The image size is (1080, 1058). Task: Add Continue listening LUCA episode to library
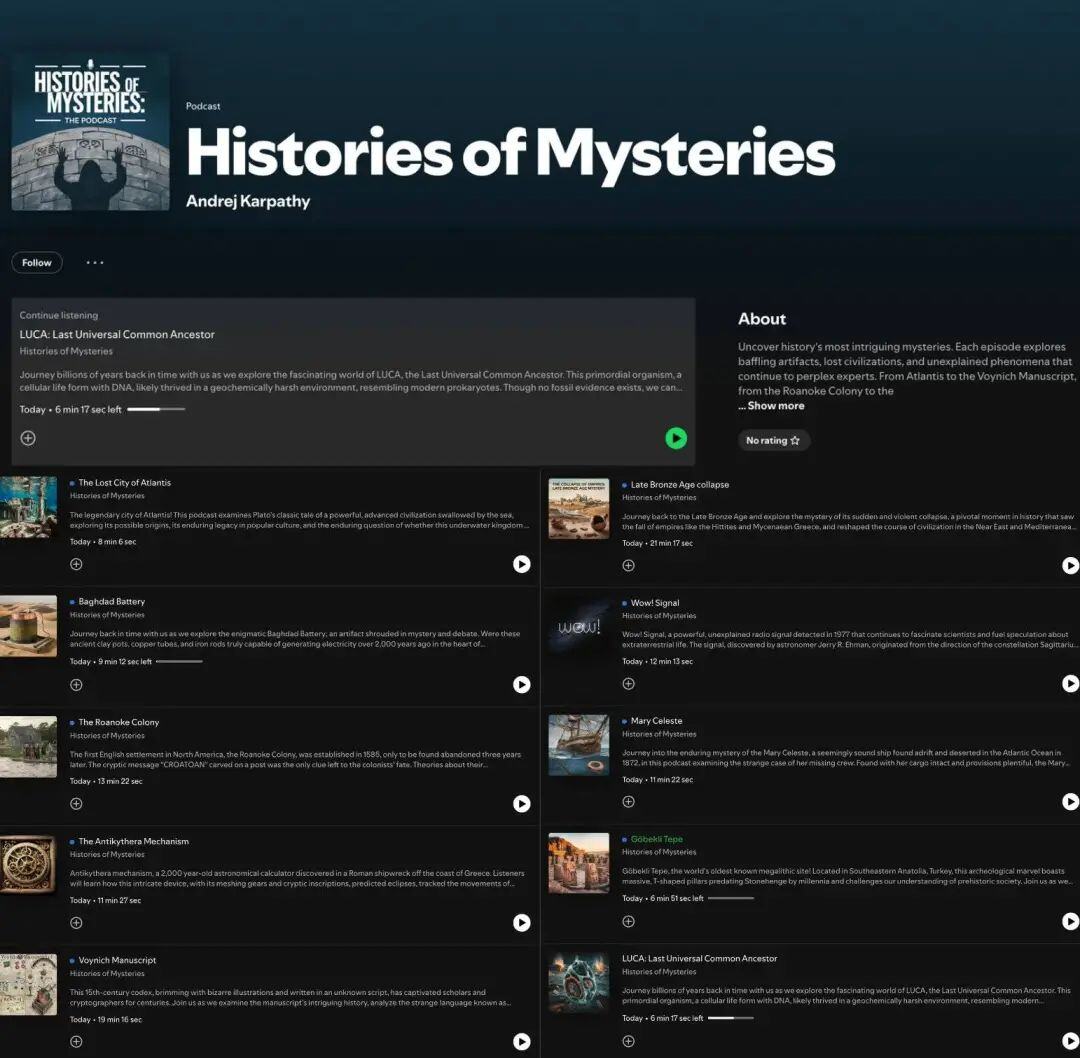coord(28,438)
